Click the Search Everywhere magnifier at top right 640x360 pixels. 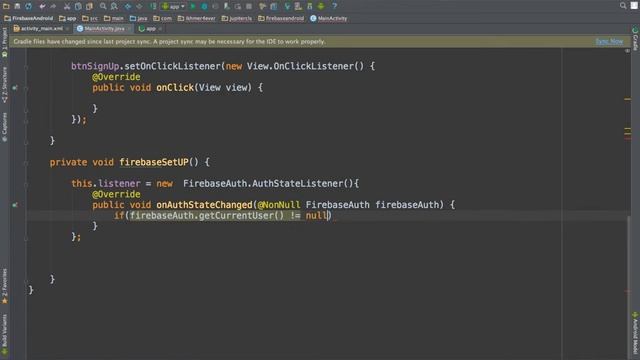(623, 6)
